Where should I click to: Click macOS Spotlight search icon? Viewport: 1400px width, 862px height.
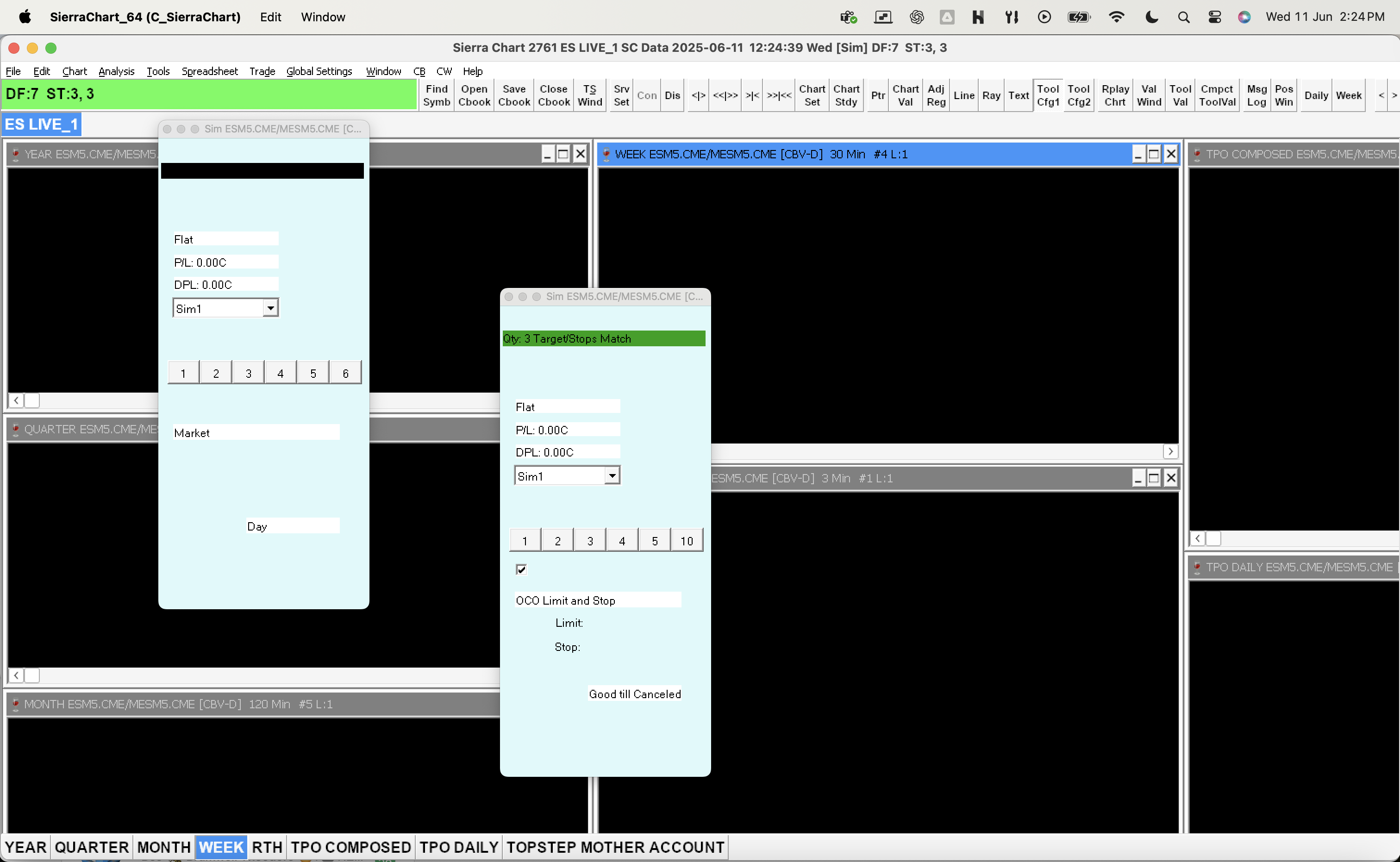[1183, 17]
